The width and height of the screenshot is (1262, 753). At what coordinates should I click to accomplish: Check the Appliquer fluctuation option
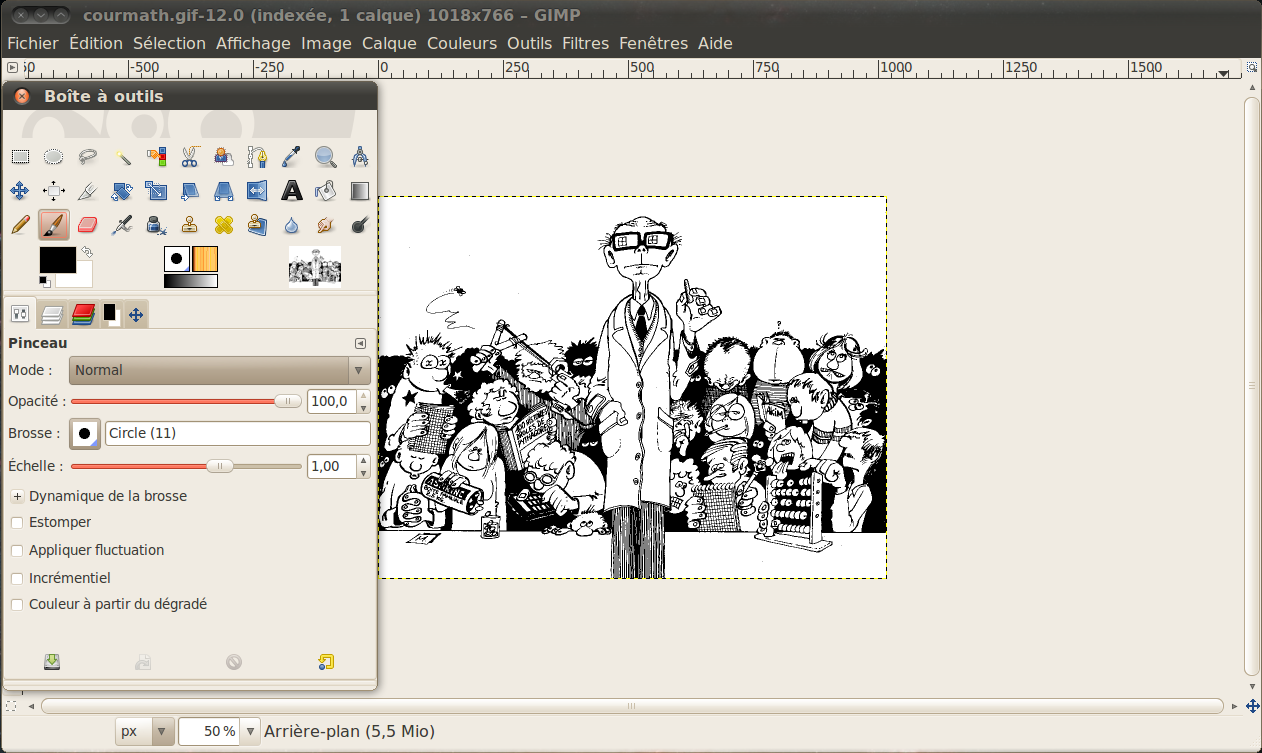pyautogui.click(x=17, y=550)
